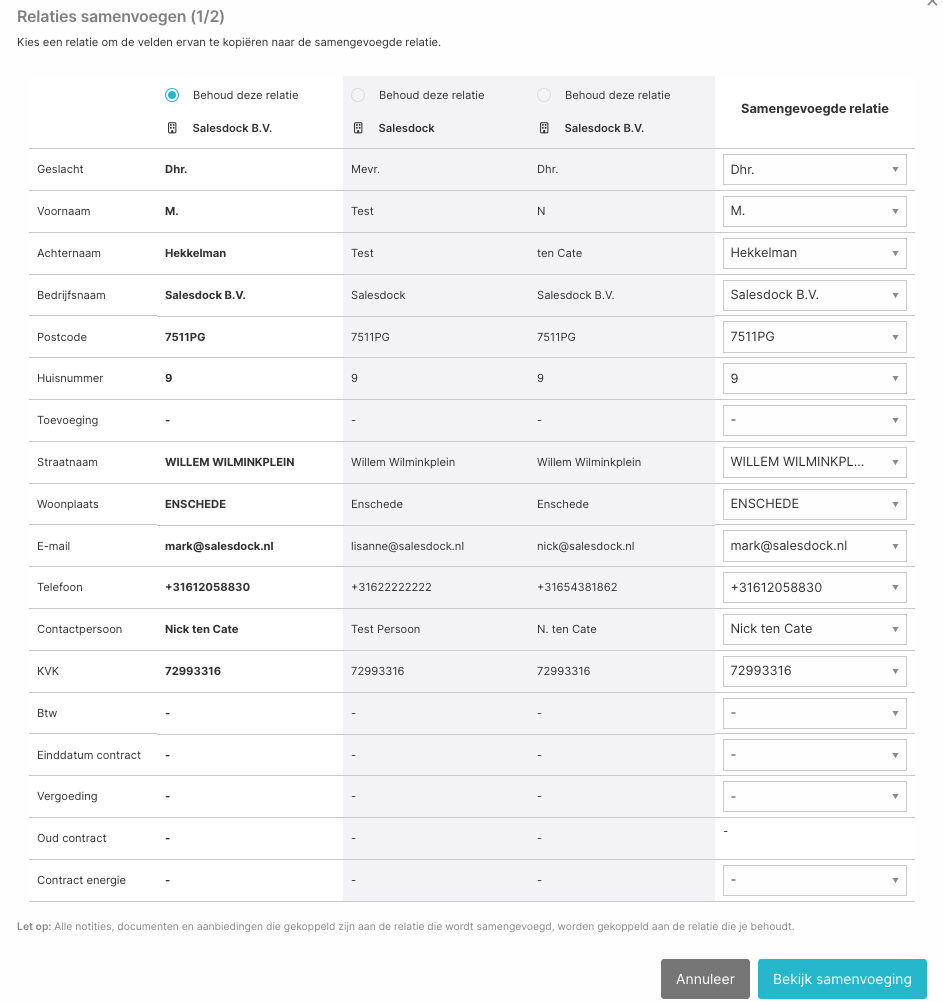Image resolution: width=943 pixels, height=1002 pixels.
Task: Open the Geslacht dropdown showing Dhr.
Action: point(815,169)
